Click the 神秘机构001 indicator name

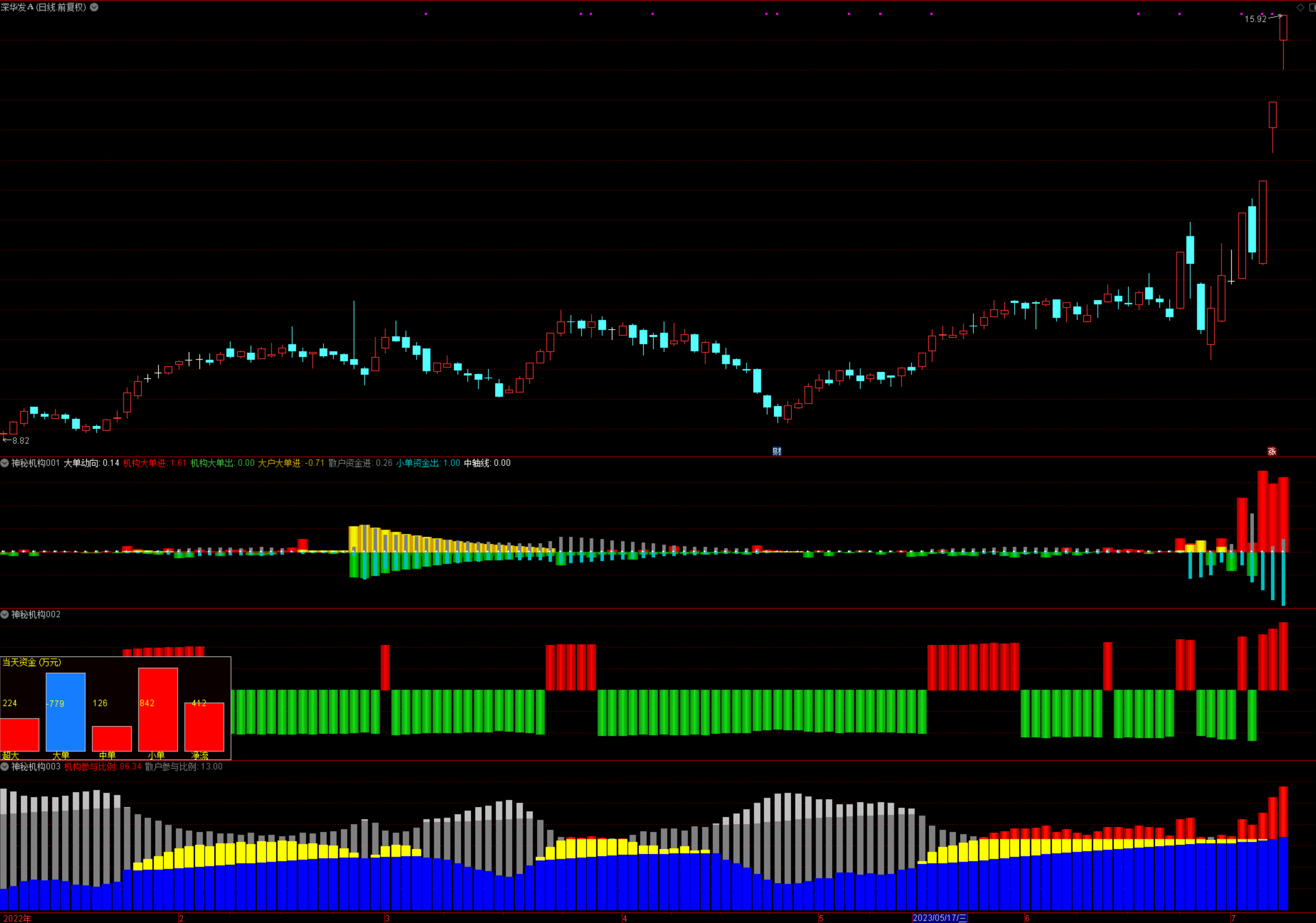[x=36, y=463]
